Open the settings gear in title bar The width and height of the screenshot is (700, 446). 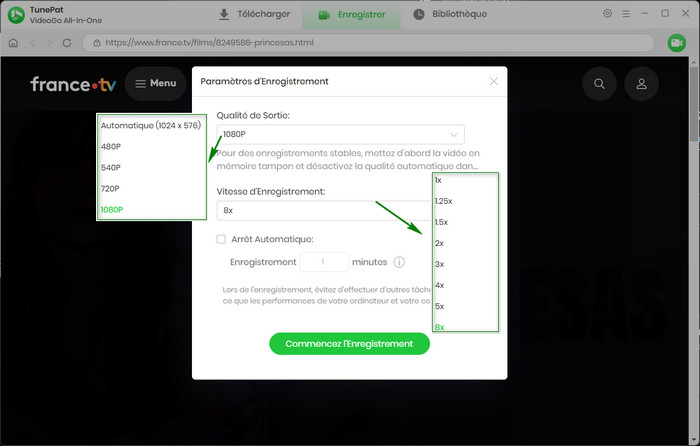607,13
